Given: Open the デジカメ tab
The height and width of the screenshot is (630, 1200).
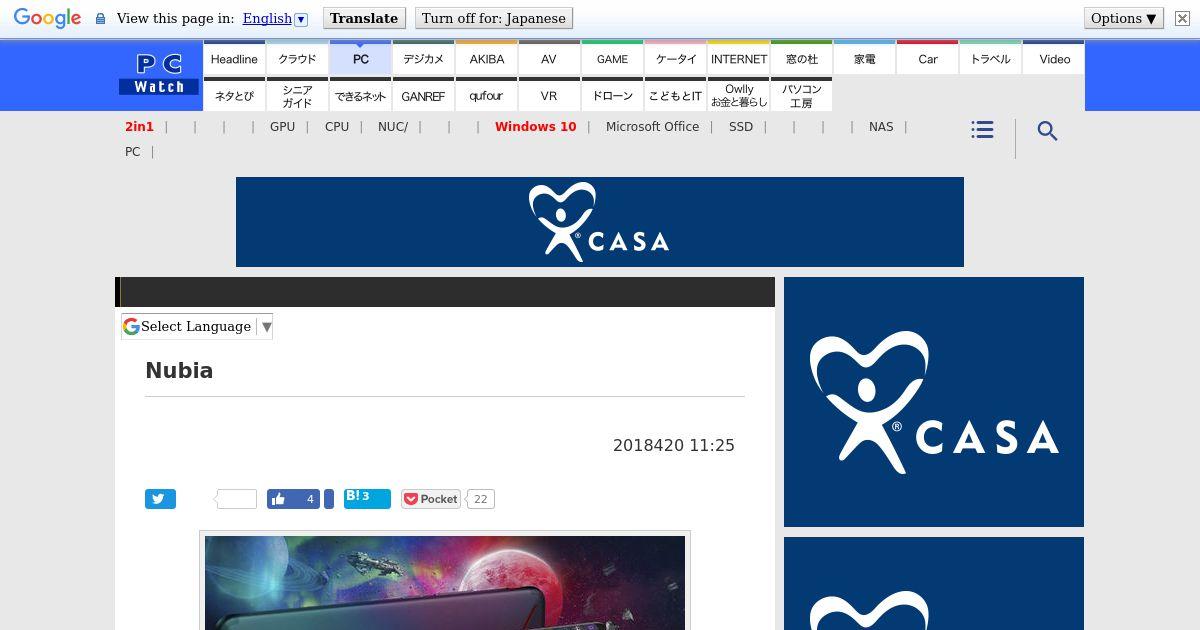Looking at the screenshot, I should tap(423, 59).
